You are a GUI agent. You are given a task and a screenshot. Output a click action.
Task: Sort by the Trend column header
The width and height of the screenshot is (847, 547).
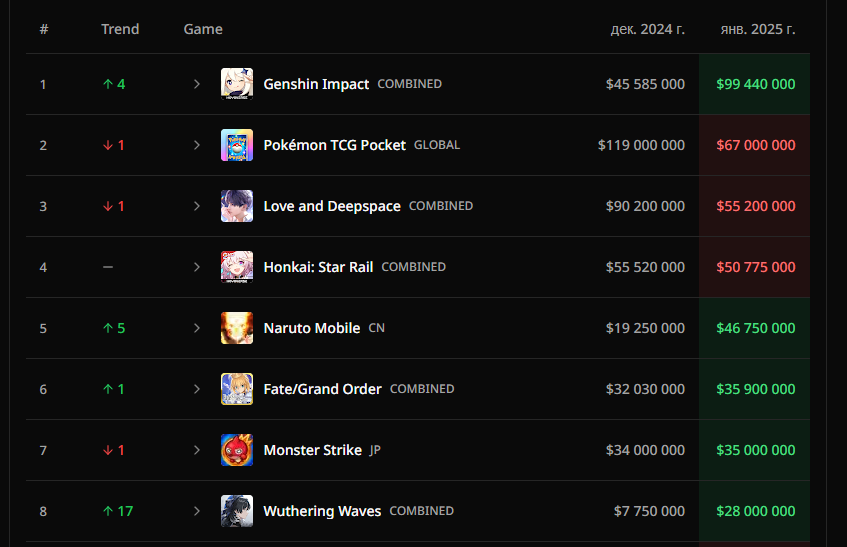[x=120, y=29]
